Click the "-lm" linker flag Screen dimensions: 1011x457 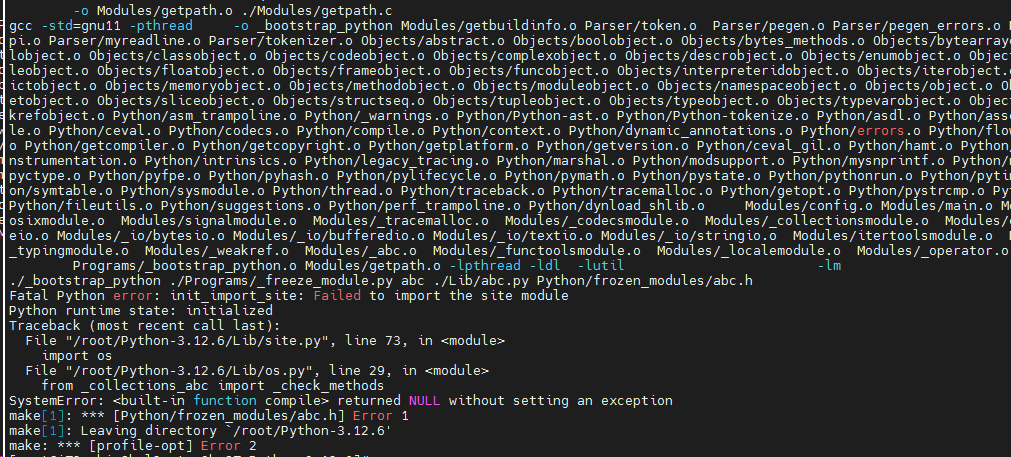tap(829, 266)
